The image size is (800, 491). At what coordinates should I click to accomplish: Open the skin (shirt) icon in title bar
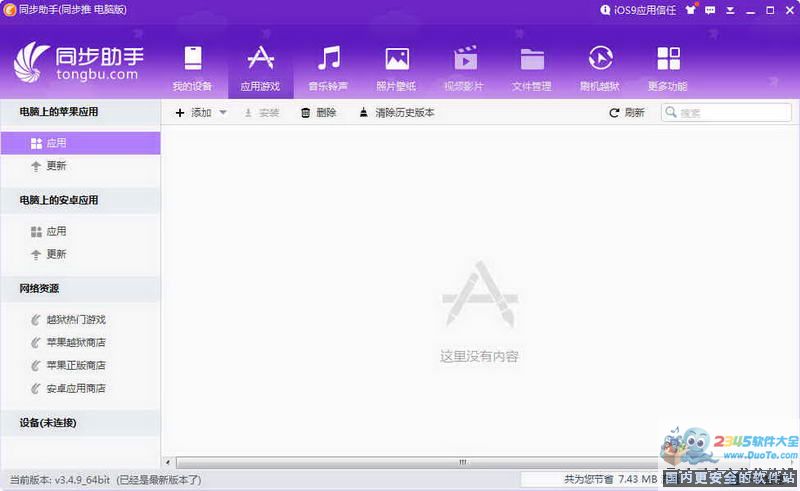point(690,10)
